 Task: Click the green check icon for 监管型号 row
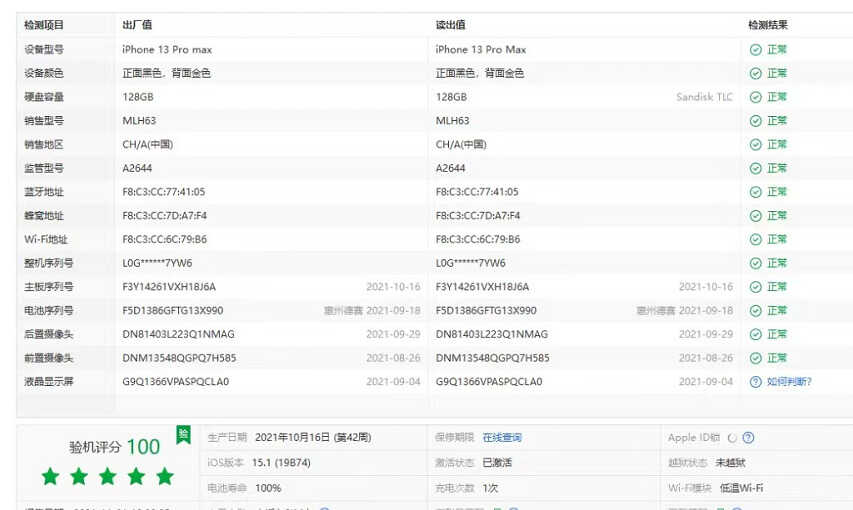[756, 169]
